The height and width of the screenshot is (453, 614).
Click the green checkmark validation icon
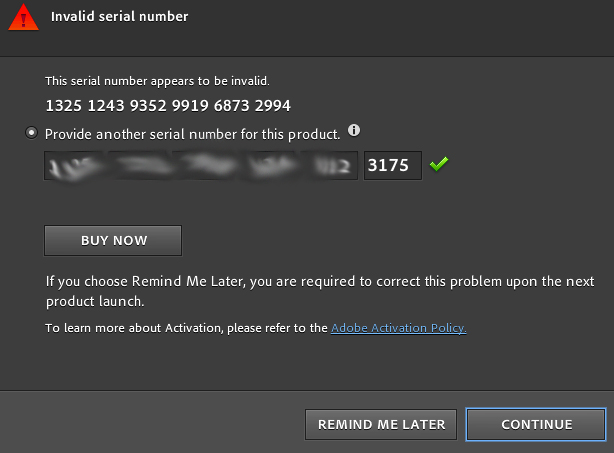coord(439,164)
